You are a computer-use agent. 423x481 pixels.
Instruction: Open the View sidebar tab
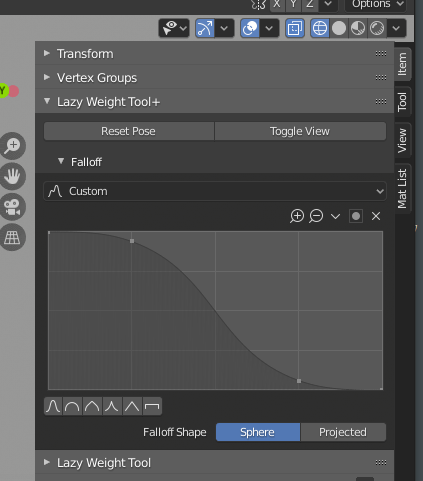(403, 140)
